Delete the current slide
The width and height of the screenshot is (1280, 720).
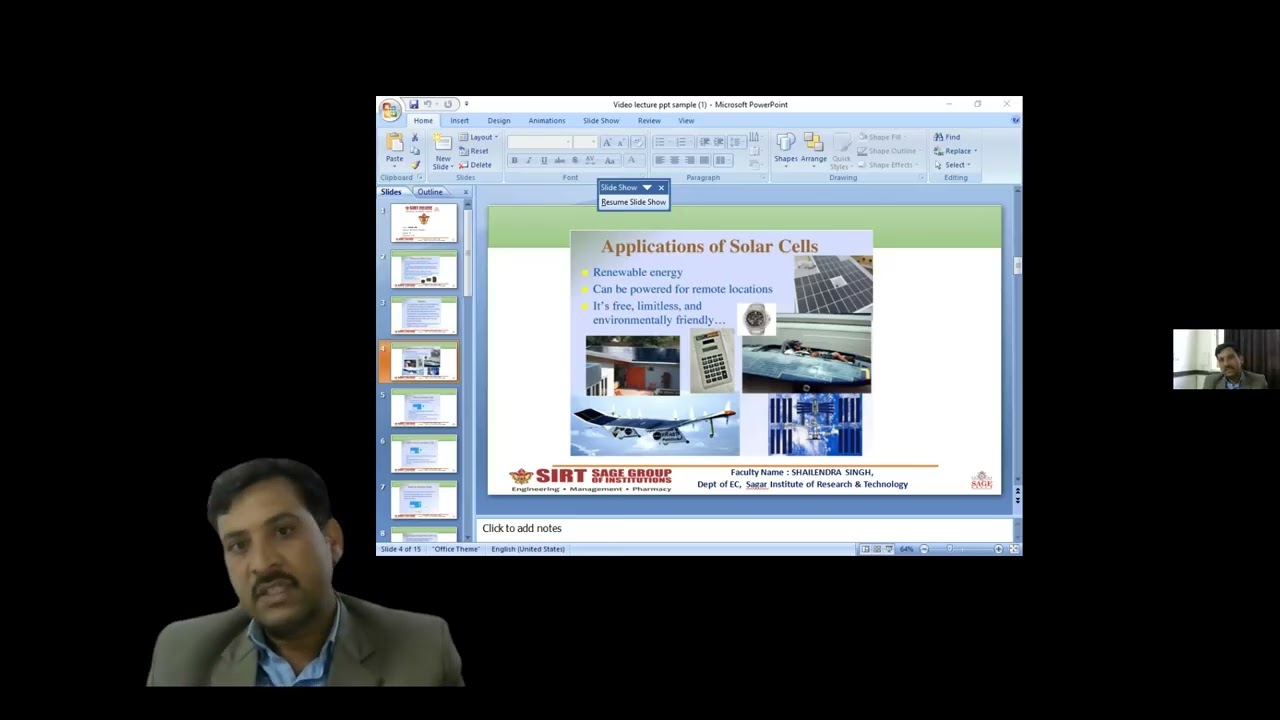[x=475, y=165]
